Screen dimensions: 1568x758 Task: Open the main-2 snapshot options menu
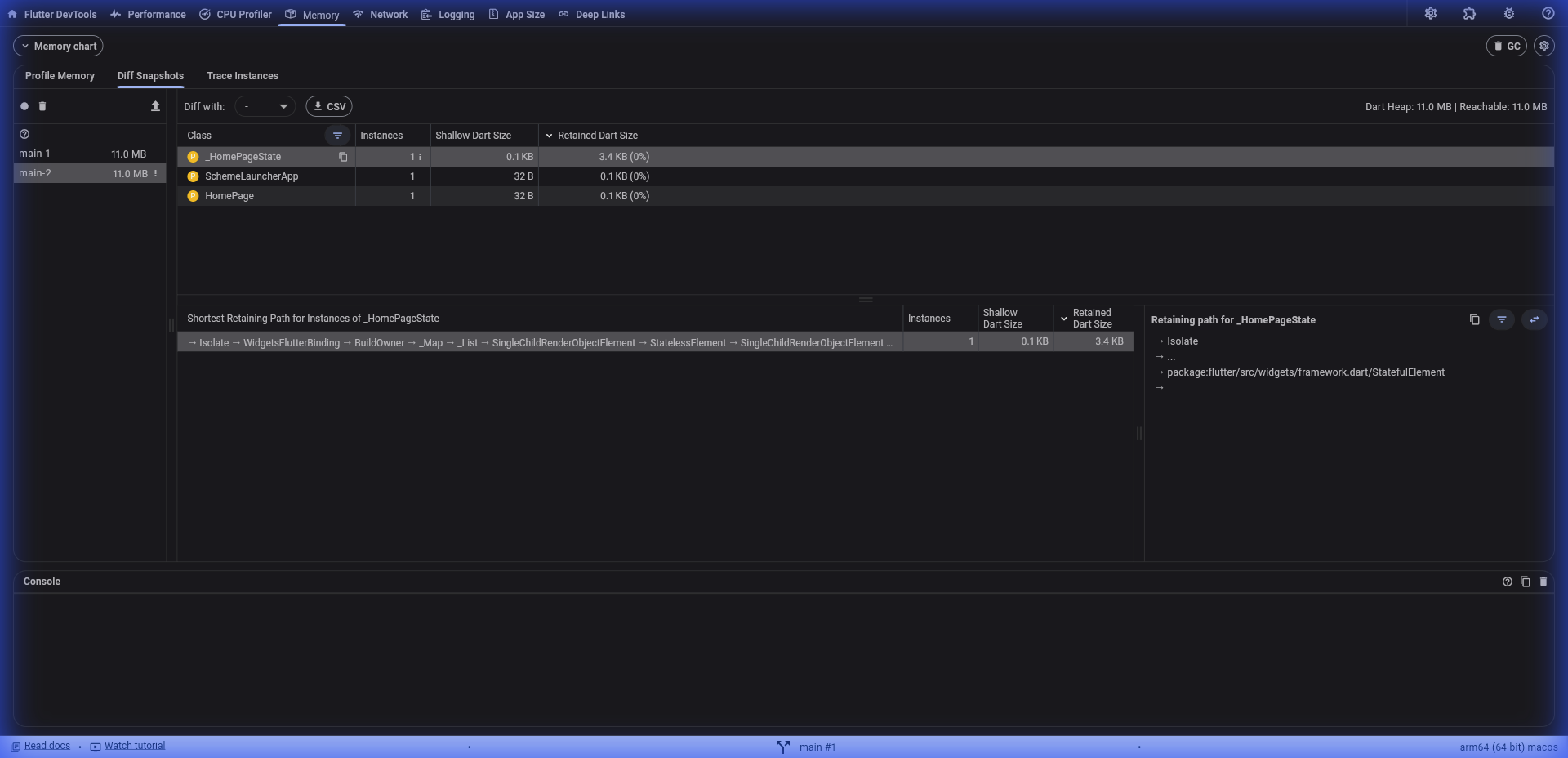(x=155, y=173)
